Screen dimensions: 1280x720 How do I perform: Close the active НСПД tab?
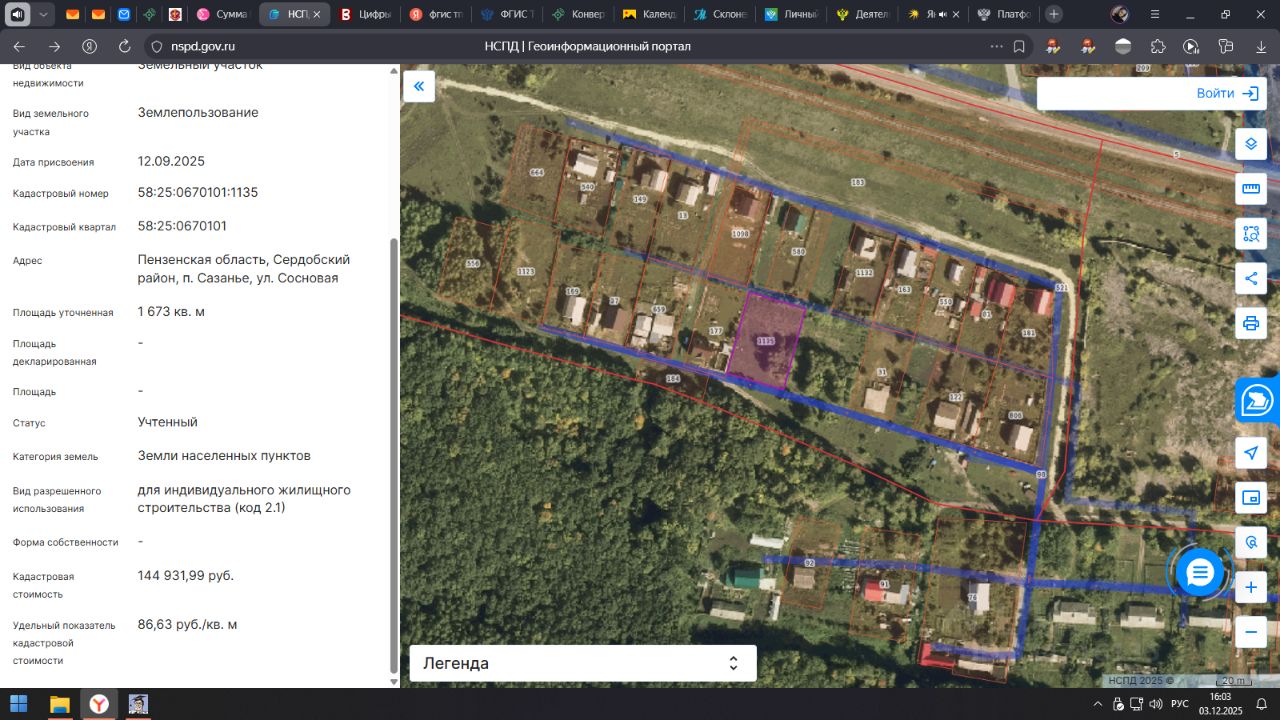[318, 15]
